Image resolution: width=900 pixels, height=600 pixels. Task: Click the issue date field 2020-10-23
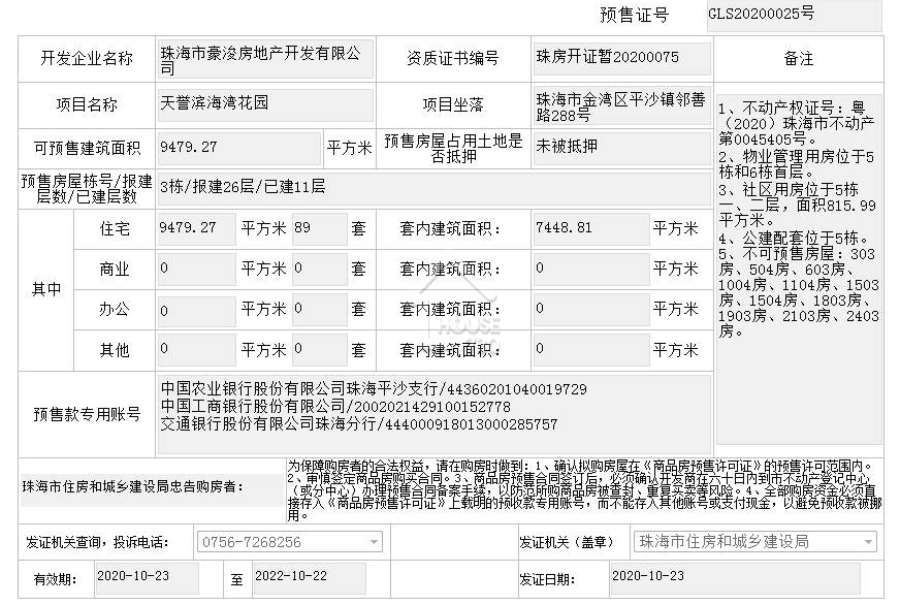click(735, 578)
